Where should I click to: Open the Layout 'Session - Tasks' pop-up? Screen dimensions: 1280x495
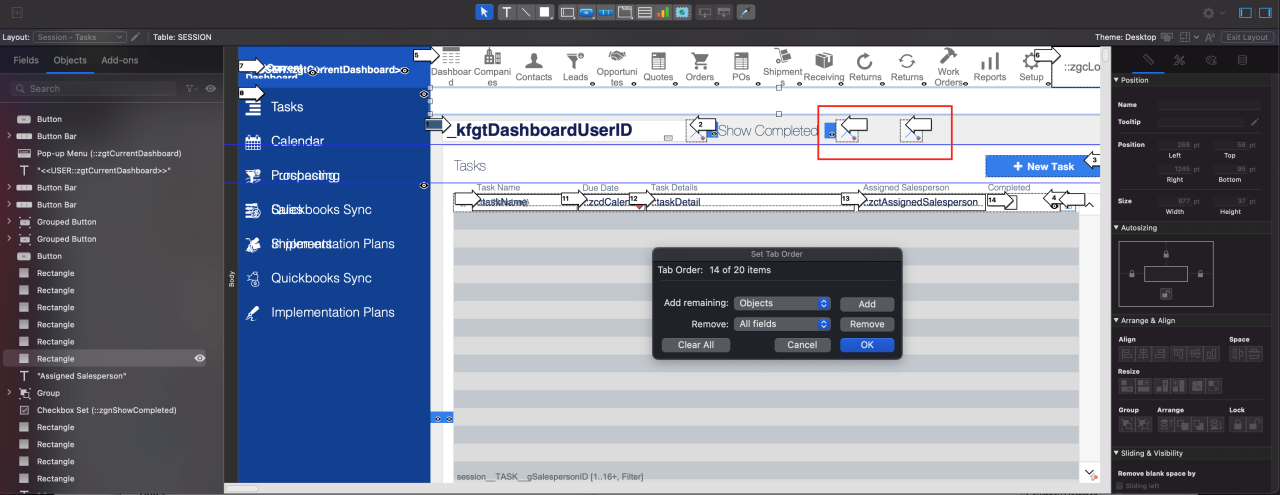pyautogui.click(x=80, y=37)
